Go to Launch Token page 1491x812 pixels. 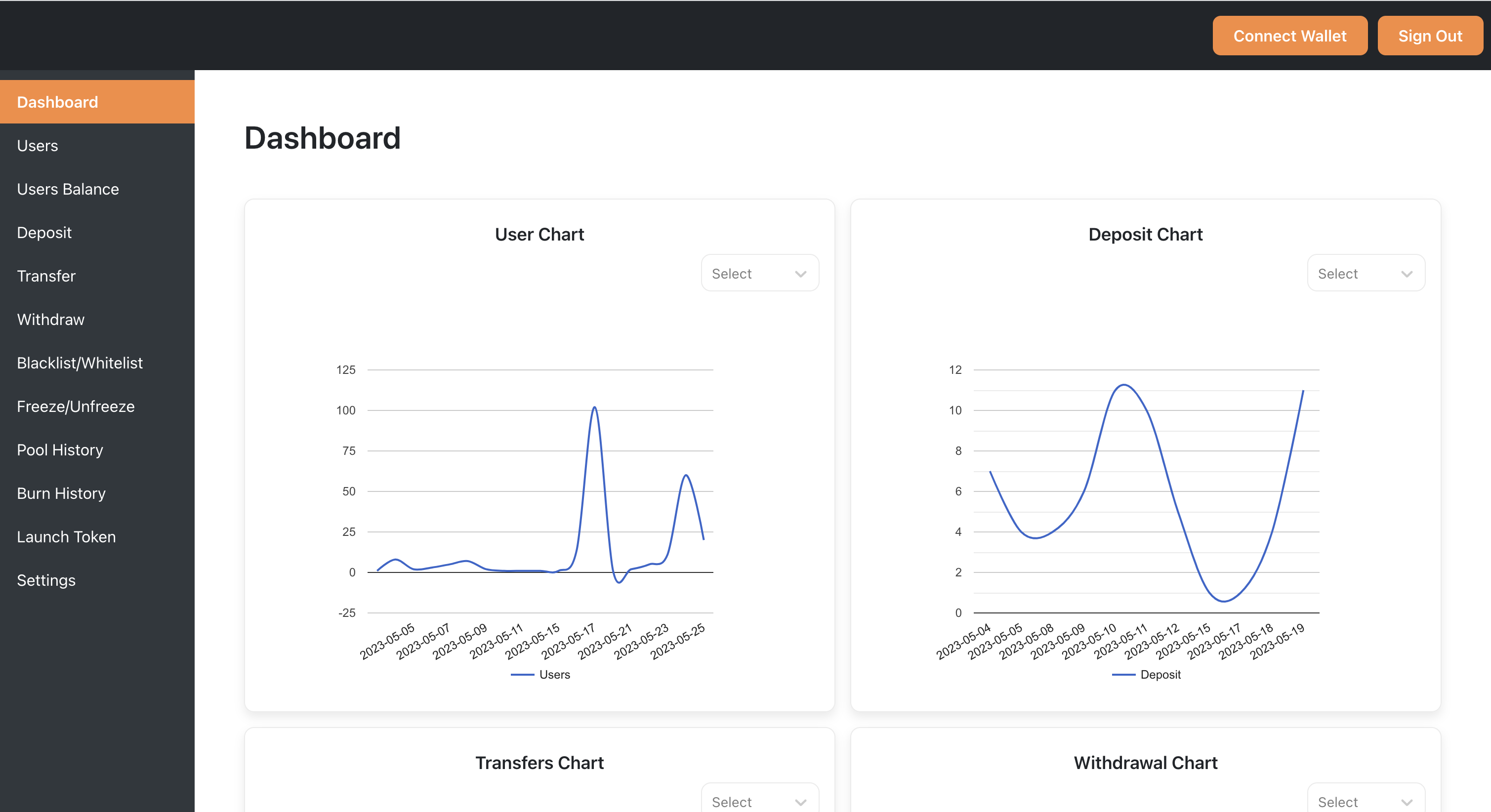[67, 536]
